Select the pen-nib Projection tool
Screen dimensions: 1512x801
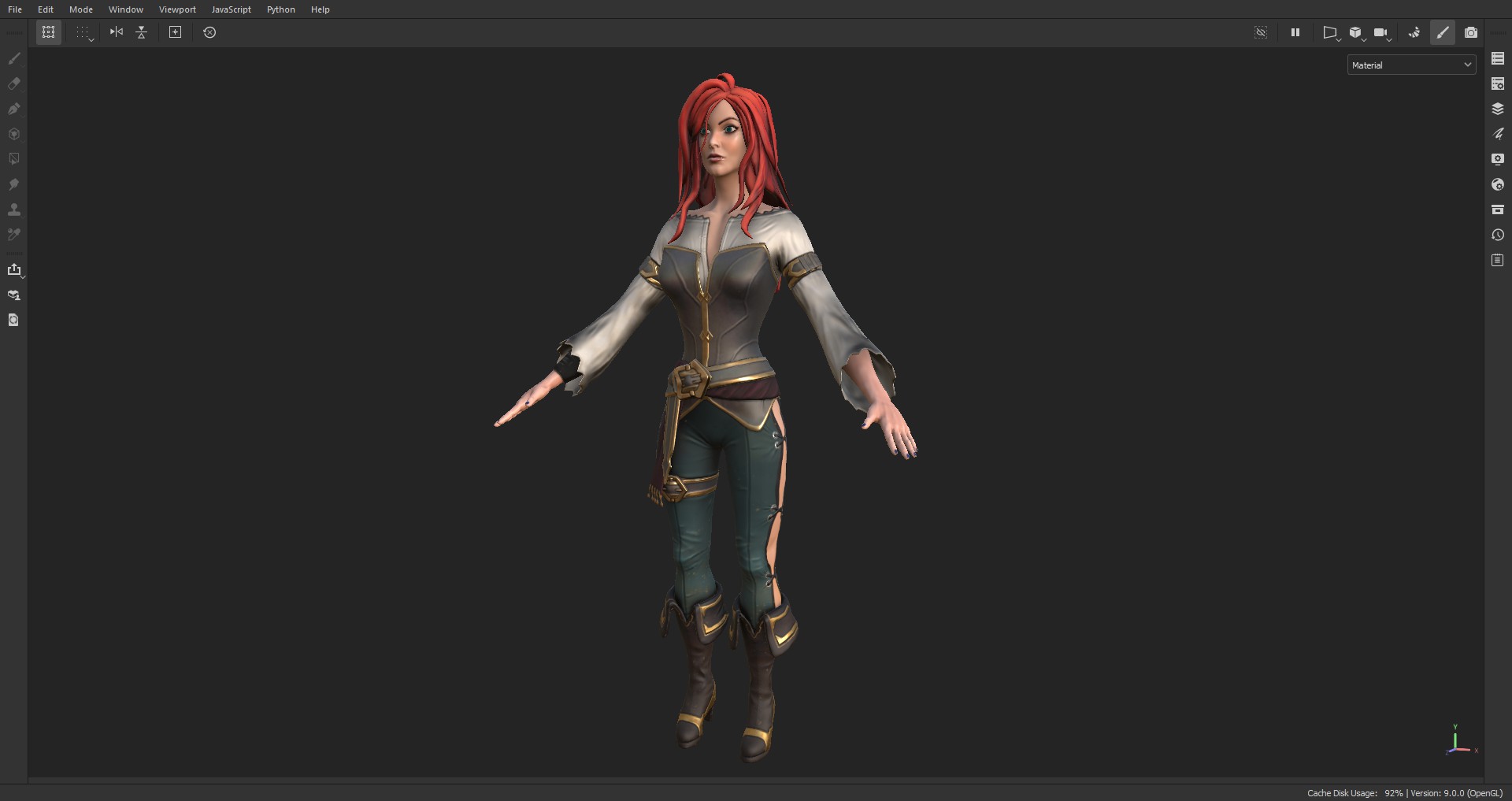14,109
